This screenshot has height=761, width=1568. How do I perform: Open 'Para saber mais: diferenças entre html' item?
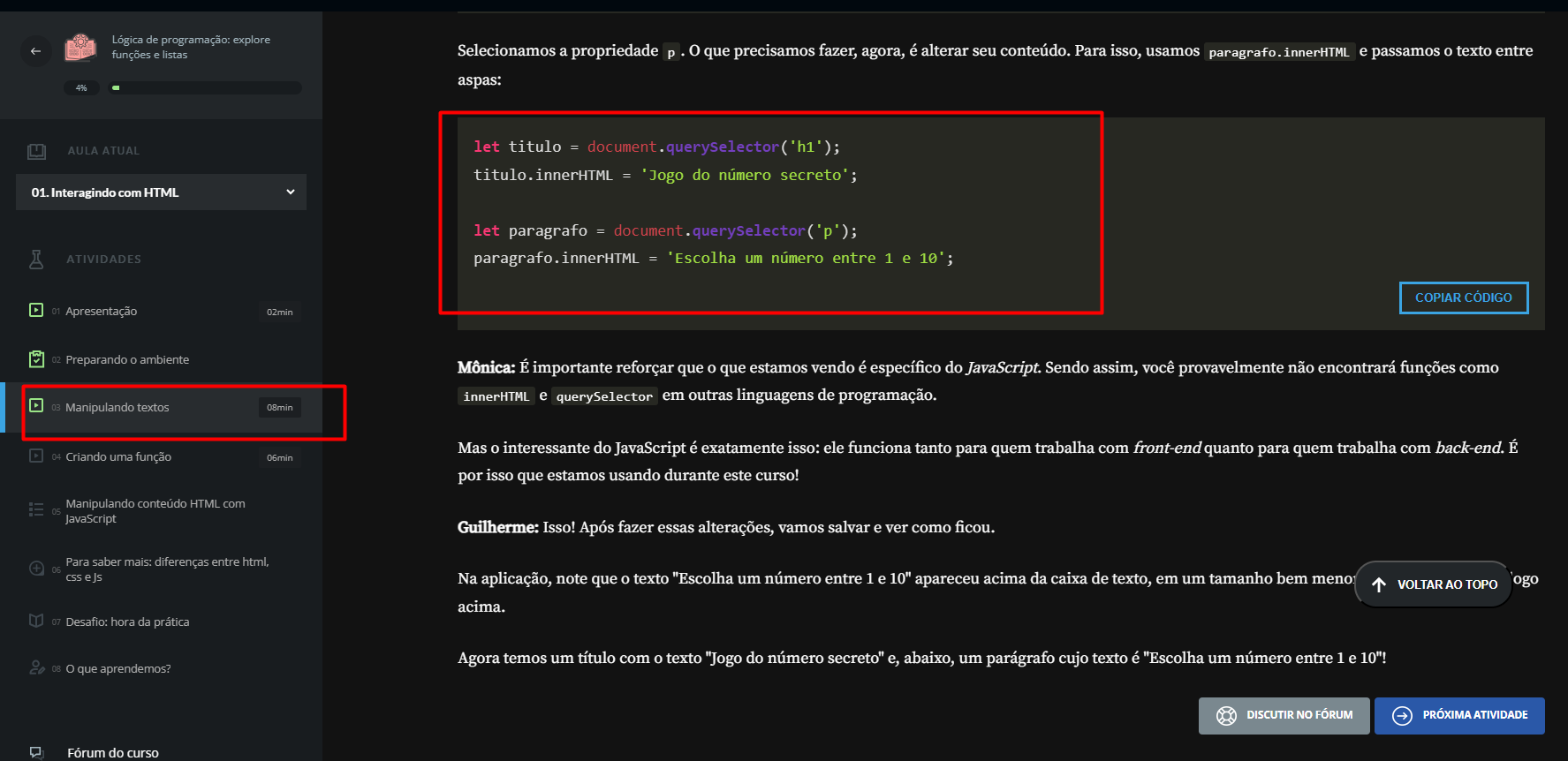click(168, 569)
